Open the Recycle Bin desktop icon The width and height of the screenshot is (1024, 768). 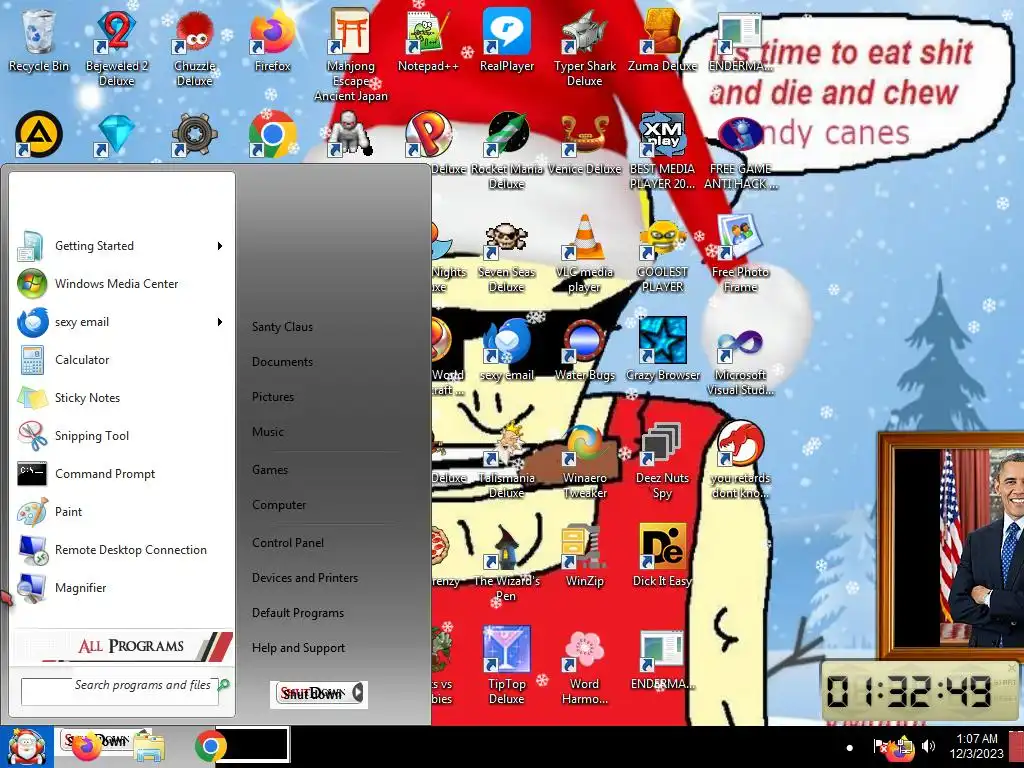(x=39, y=40)
